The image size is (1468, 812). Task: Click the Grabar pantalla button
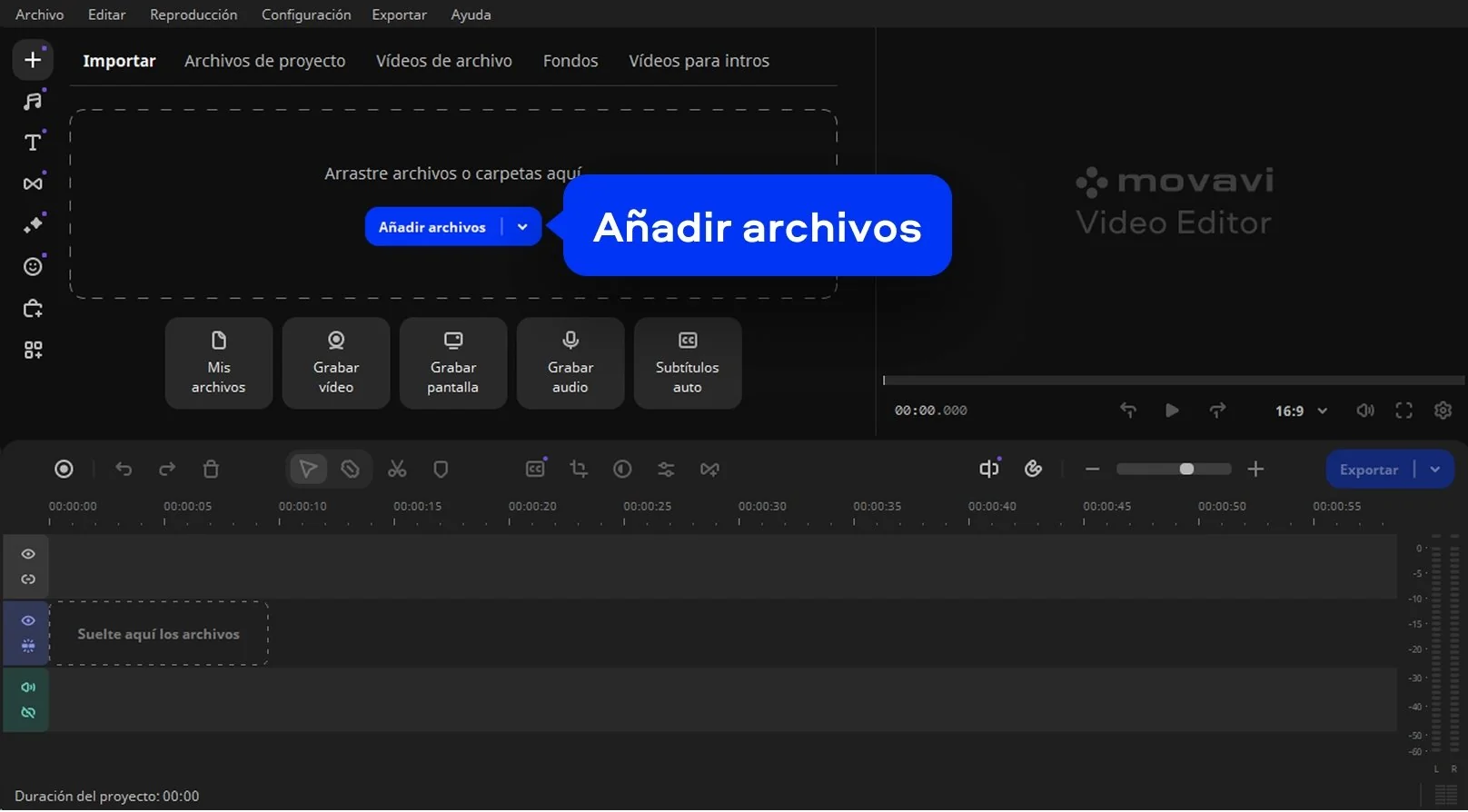point(453,363)
